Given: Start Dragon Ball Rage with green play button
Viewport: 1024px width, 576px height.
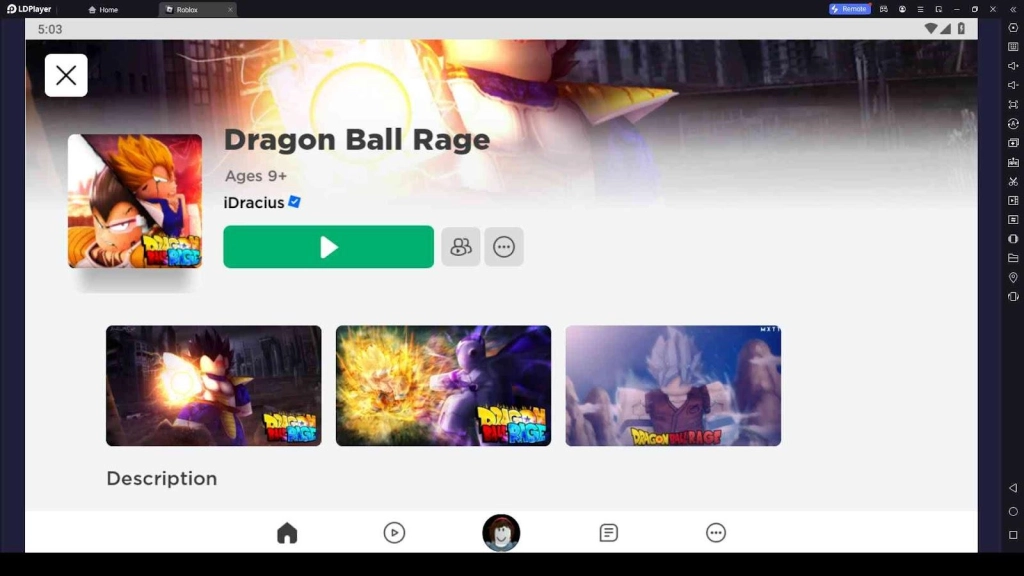Looking at the screenshot, I should click(x=328, y=247).
